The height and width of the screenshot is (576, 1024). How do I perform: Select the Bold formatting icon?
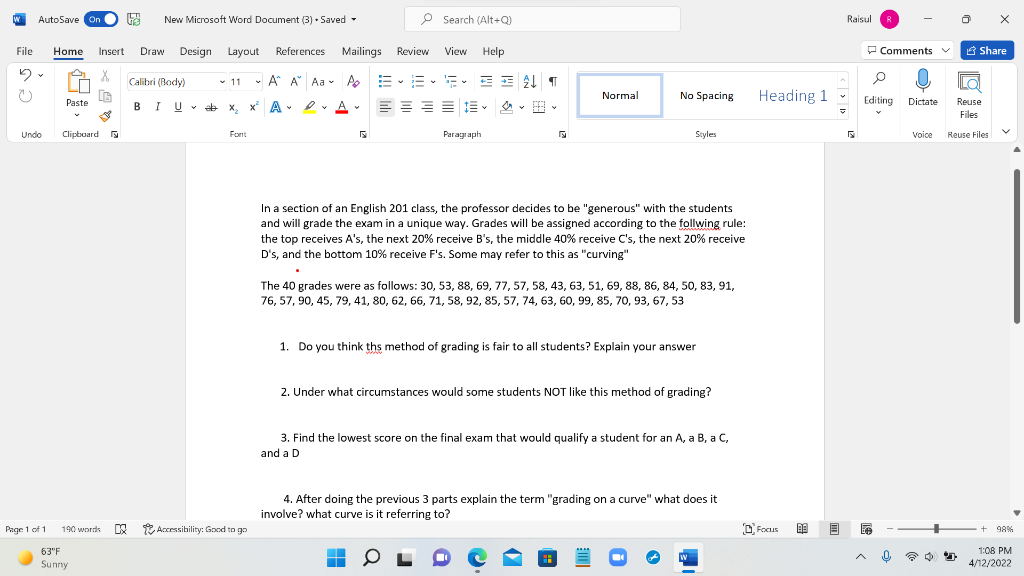click(137, 105)
